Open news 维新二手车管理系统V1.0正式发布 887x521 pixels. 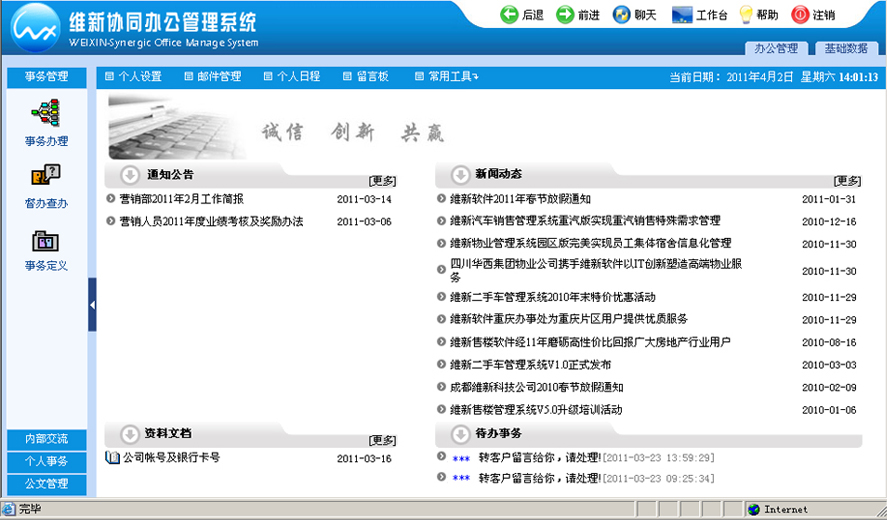(530, 365)
